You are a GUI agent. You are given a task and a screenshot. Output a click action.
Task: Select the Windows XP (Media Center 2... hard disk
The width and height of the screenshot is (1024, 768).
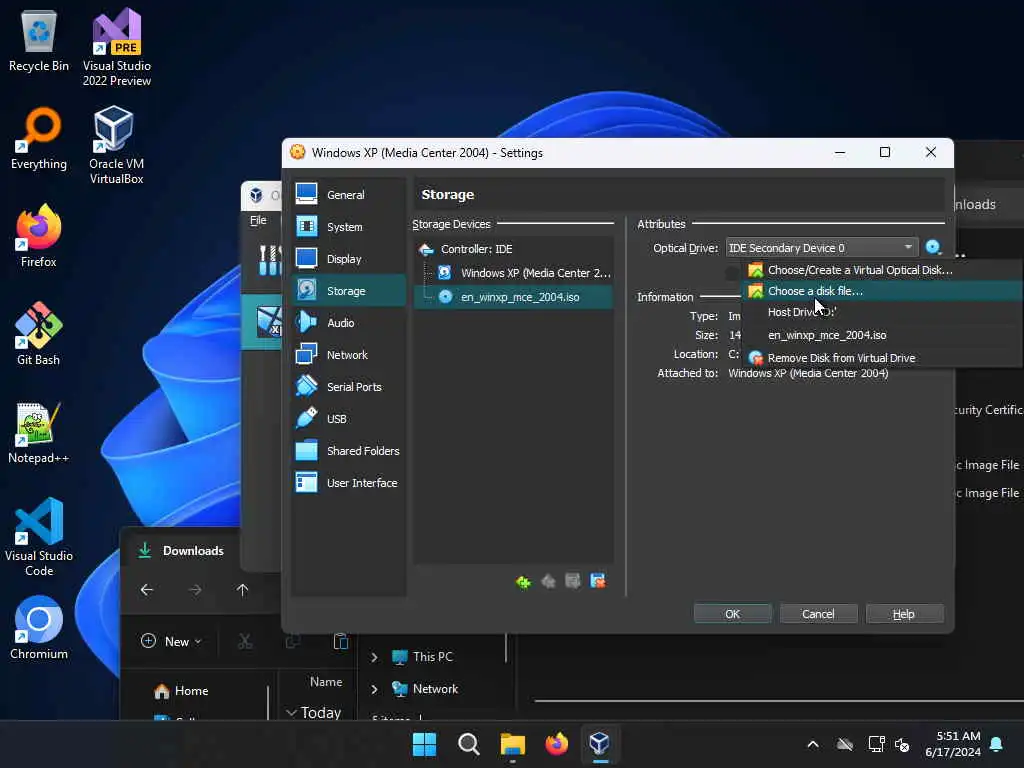point(514,273)
